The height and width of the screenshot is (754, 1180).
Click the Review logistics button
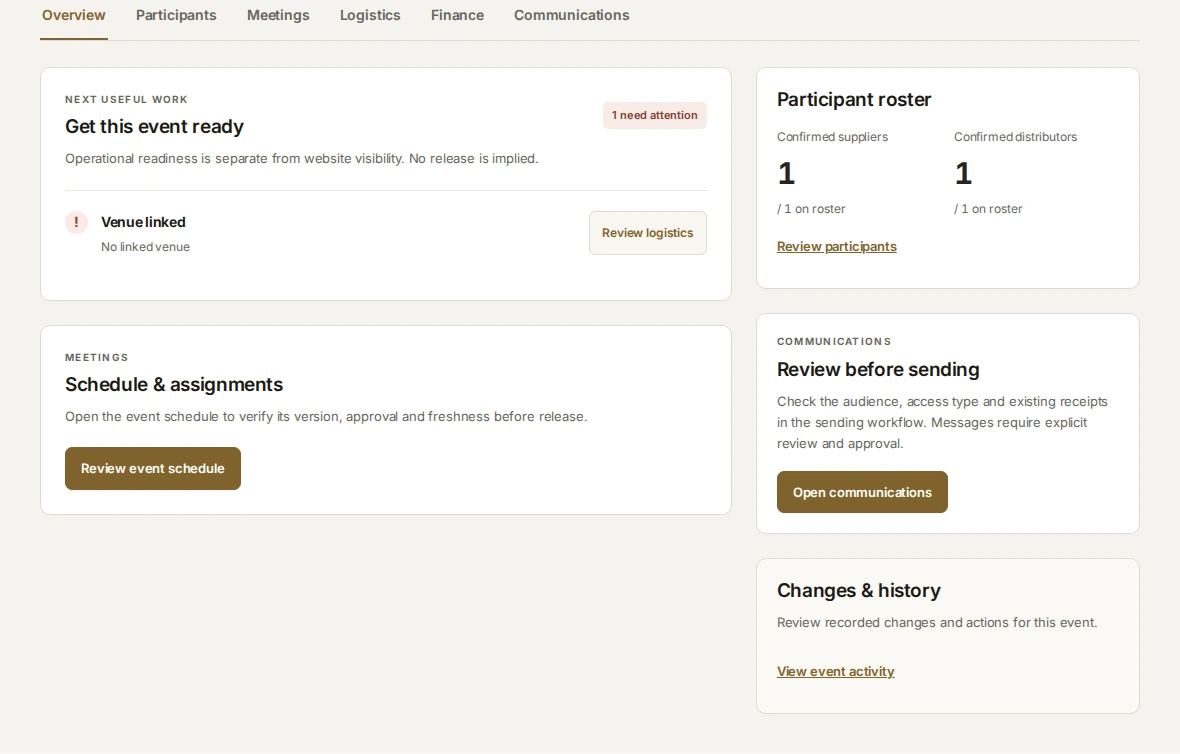[647, 233]
